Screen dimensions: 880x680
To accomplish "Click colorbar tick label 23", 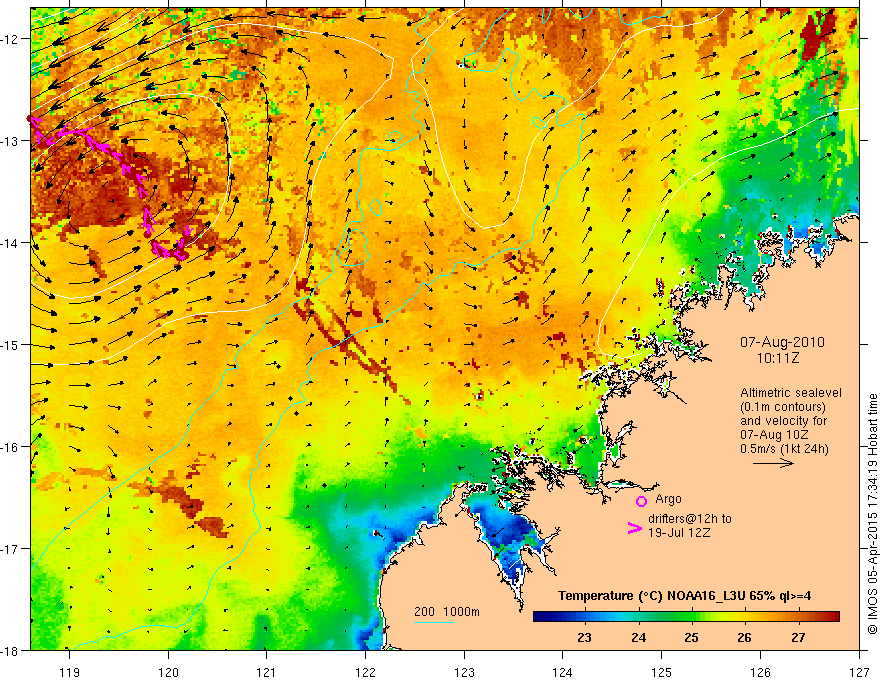I will coord(584,638).
